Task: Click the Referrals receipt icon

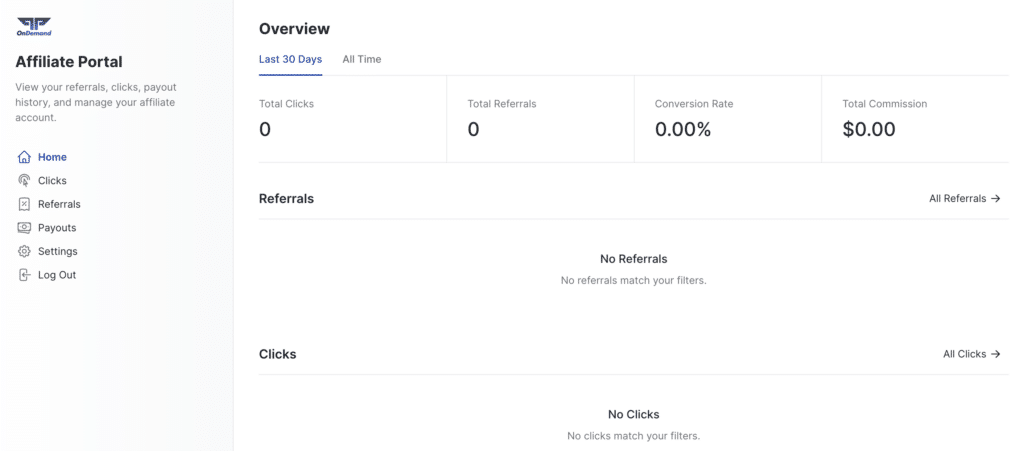Action: [24, 204]
